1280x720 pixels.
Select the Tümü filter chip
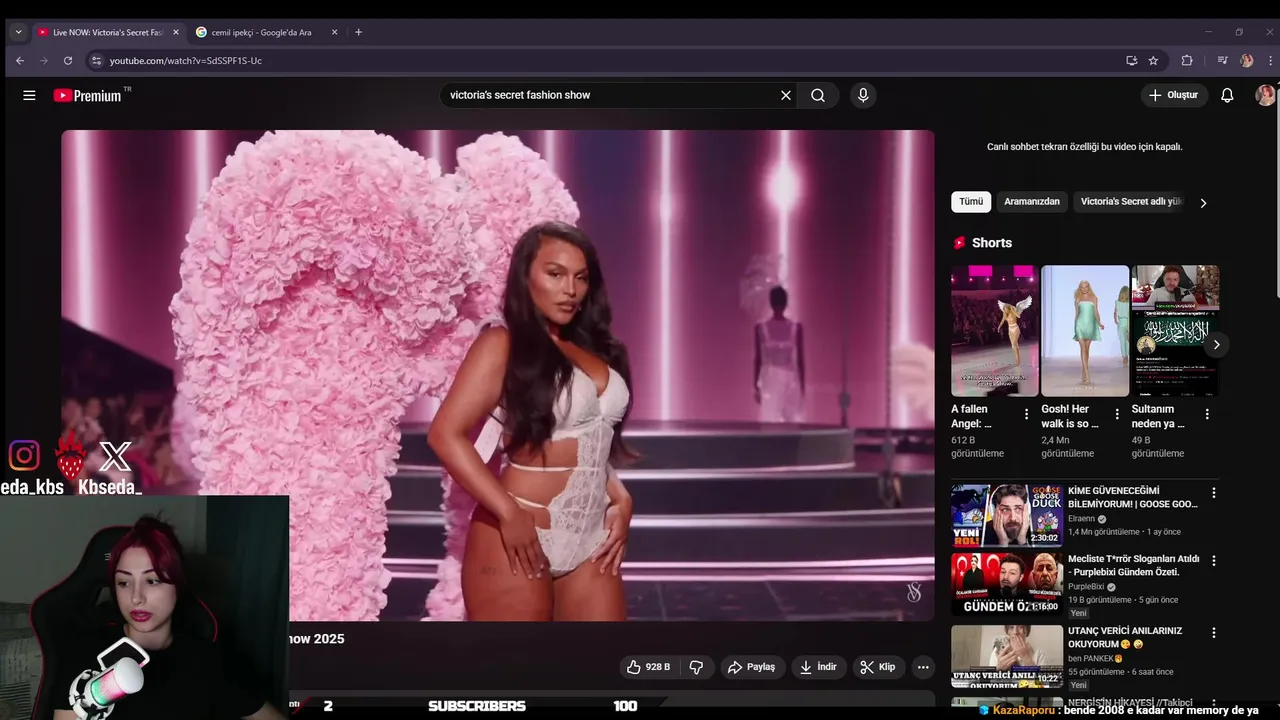click(971, 202)
